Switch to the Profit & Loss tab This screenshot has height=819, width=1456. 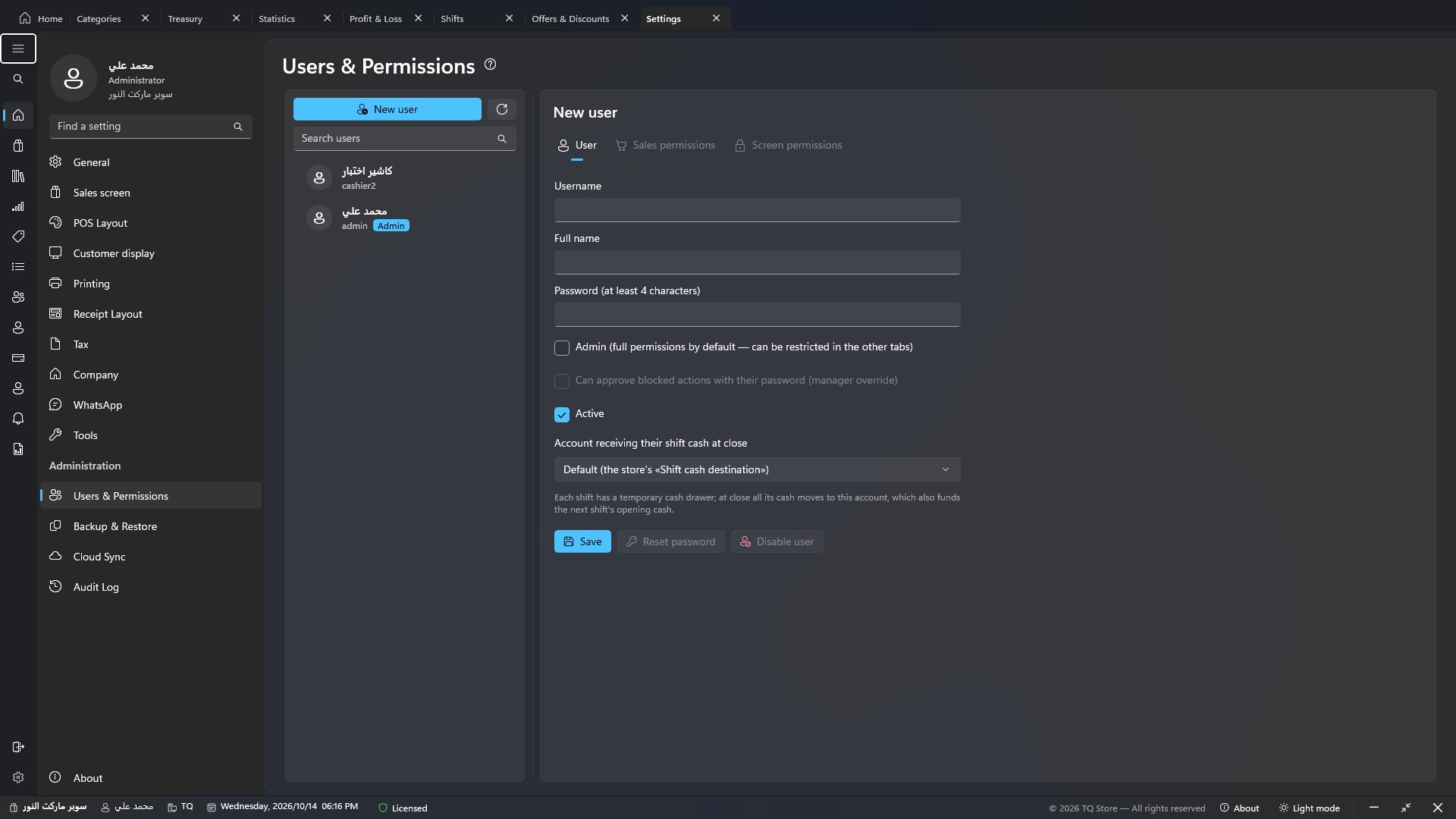click(375, 19)
